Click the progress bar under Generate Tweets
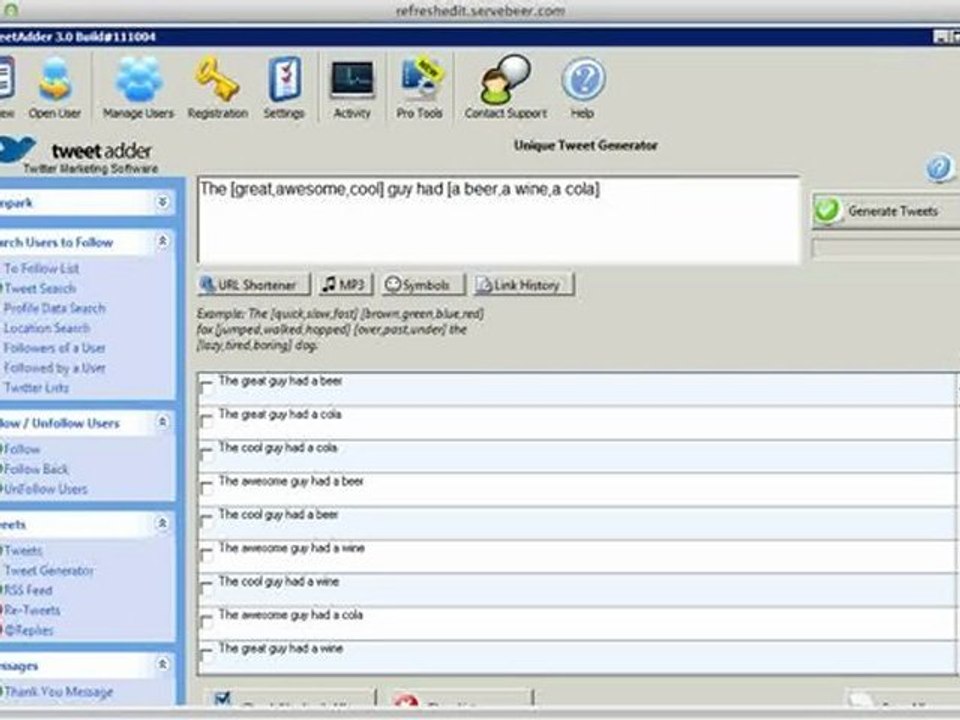Image resolution: width=960 pixels, height=720 pixels. coord(886,249)
